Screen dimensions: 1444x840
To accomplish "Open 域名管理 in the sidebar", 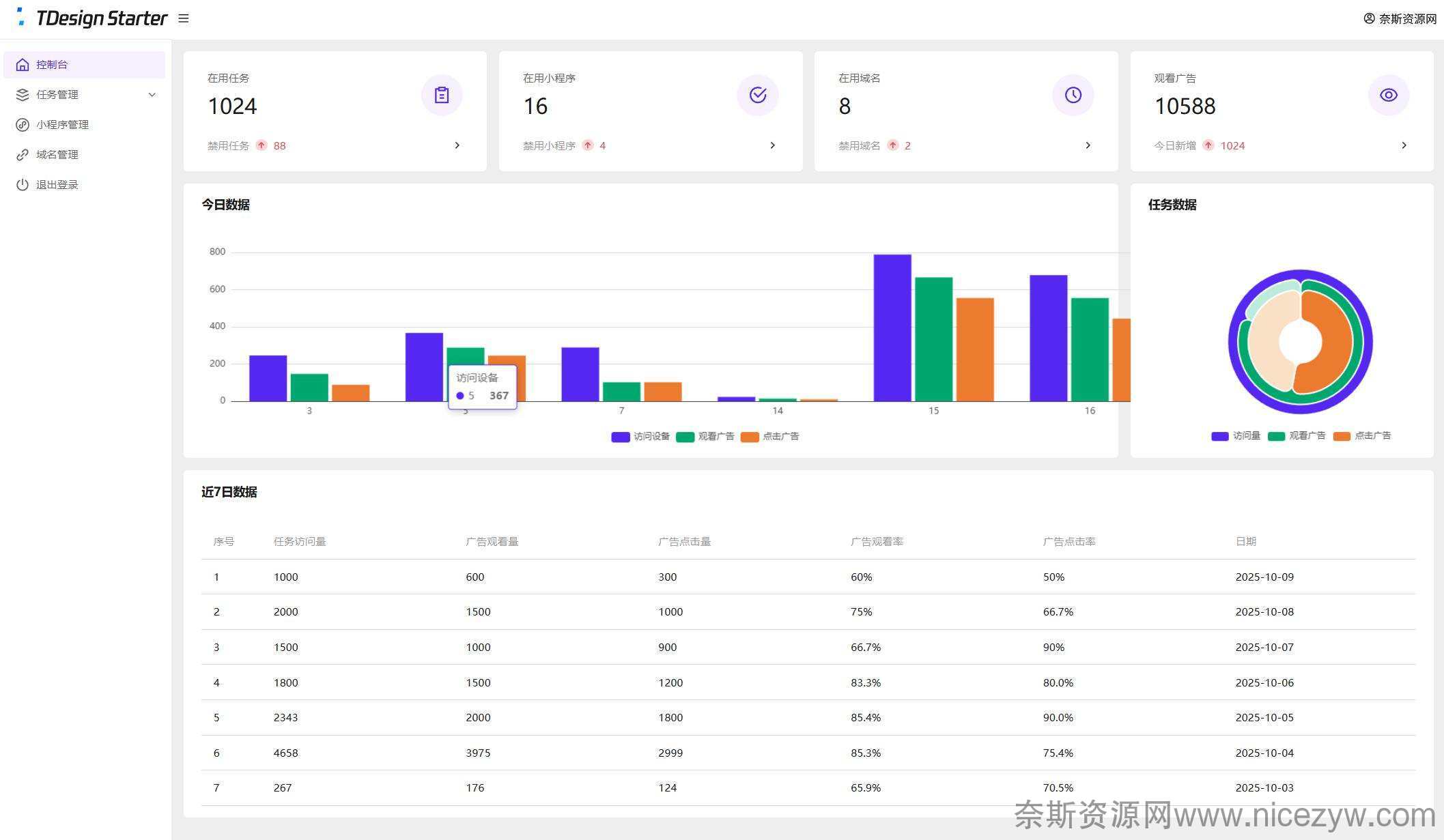I will [x=57, y=155].
